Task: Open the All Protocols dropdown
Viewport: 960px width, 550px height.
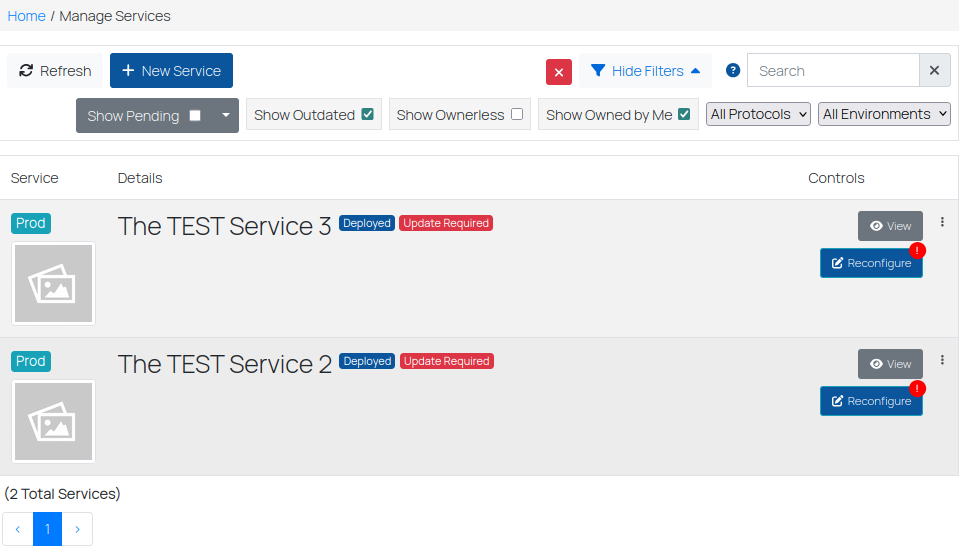Action: pyautogui.click(x=758, y=114)
